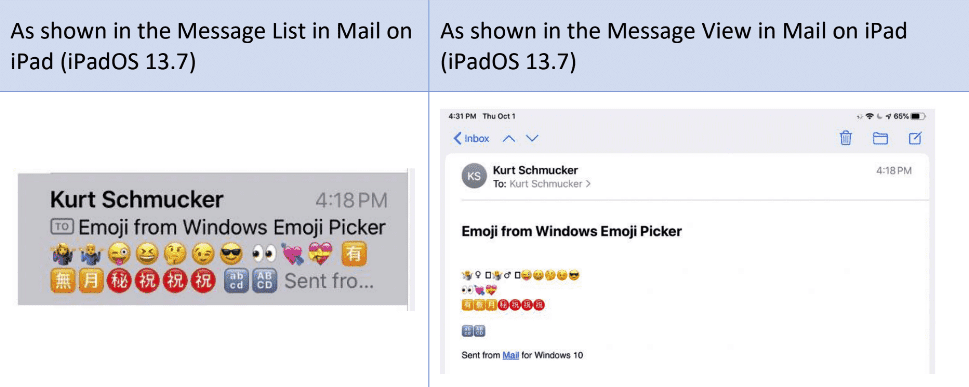Go to next message down arrow
The width and height of the screenshot is (969, 387).
tap(532, 138)
